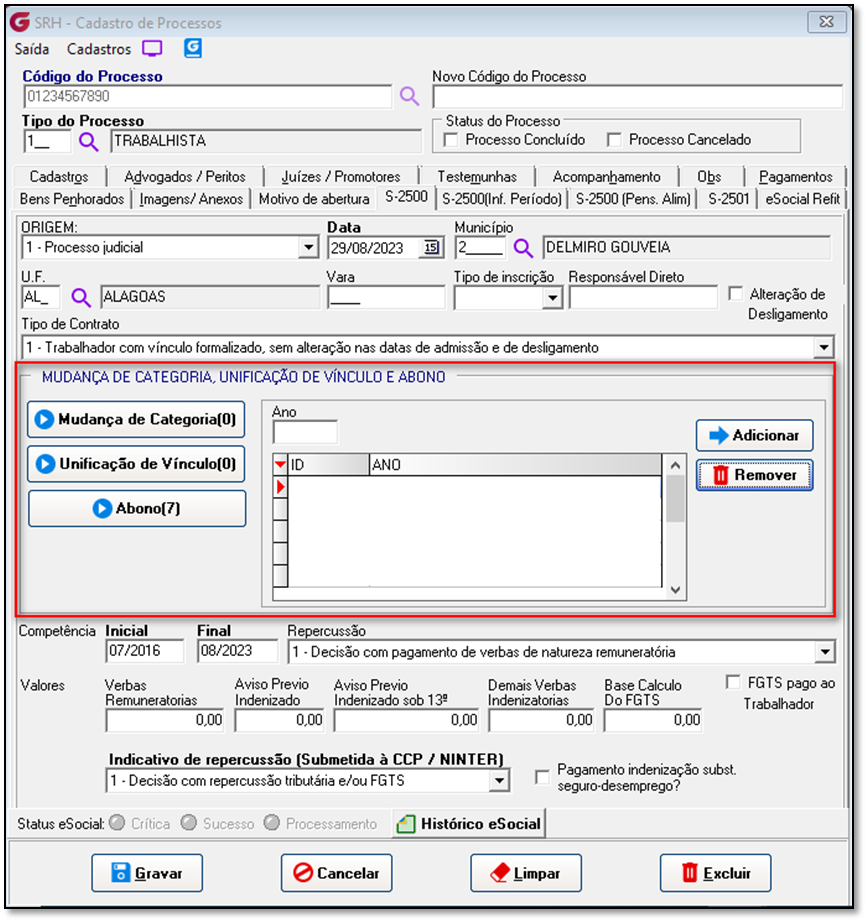Click grid scrollbar down arrow

click(675, 589)
